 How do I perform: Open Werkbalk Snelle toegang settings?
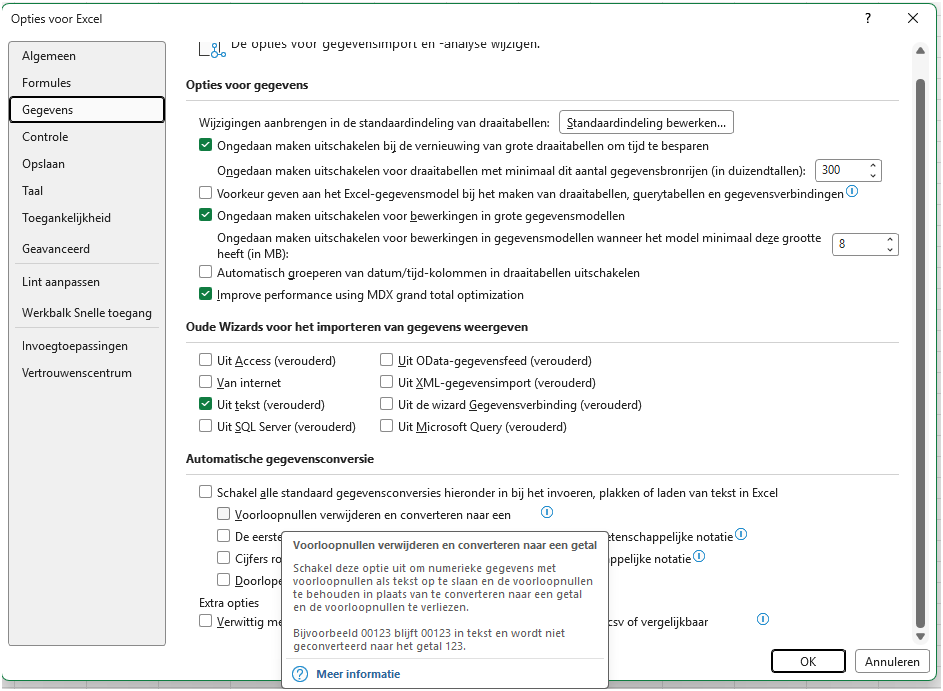[87, 313]
